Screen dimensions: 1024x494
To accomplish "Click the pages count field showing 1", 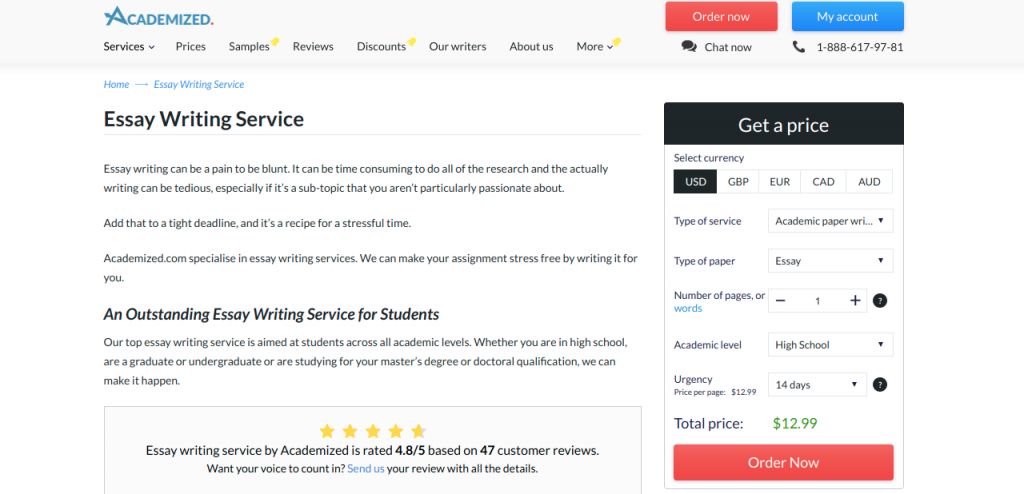I will pos(818,301).
